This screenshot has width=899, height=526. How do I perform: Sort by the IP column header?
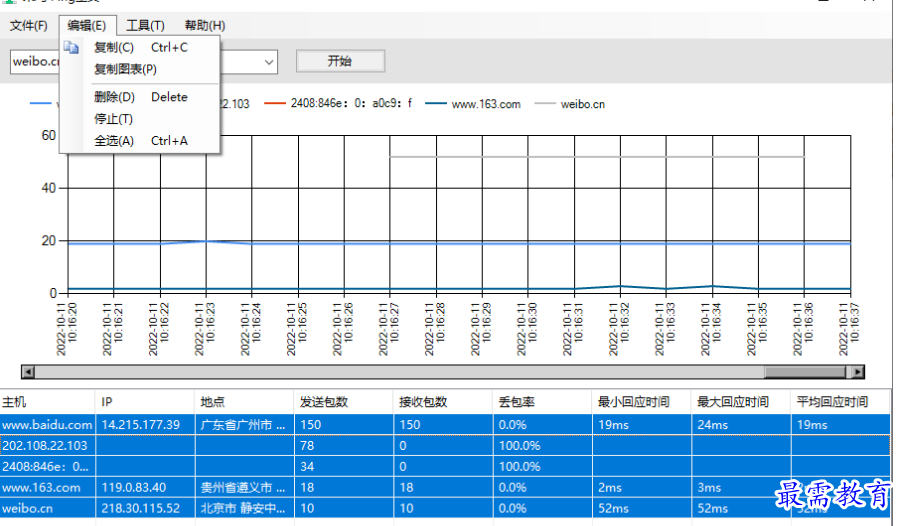pyautogui.click(x=146, y=402)
